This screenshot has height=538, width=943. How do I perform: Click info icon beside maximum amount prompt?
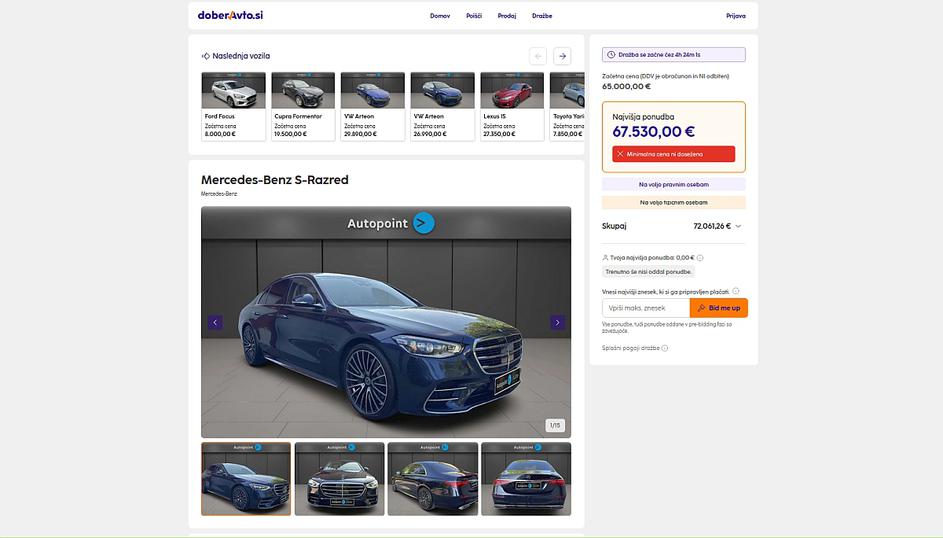[x=736, y=291]
